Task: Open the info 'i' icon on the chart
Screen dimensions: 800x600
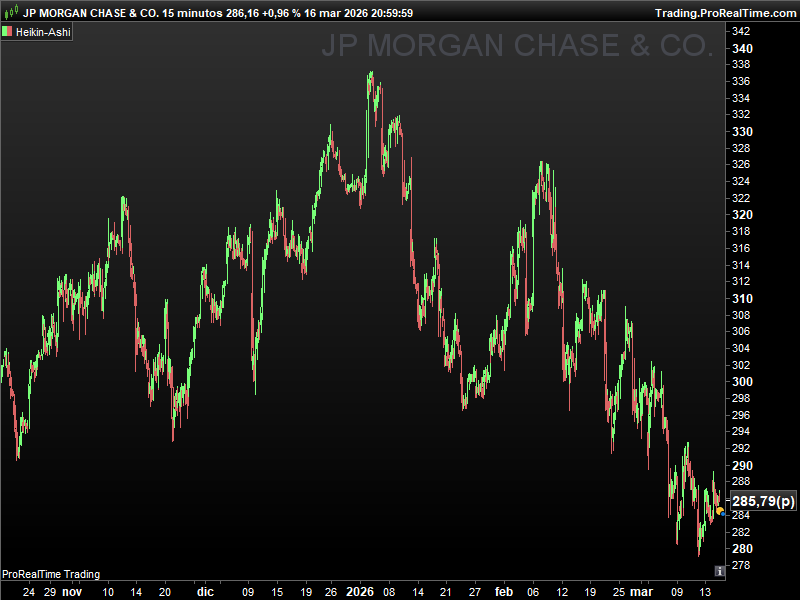Action: click(719, 571)
